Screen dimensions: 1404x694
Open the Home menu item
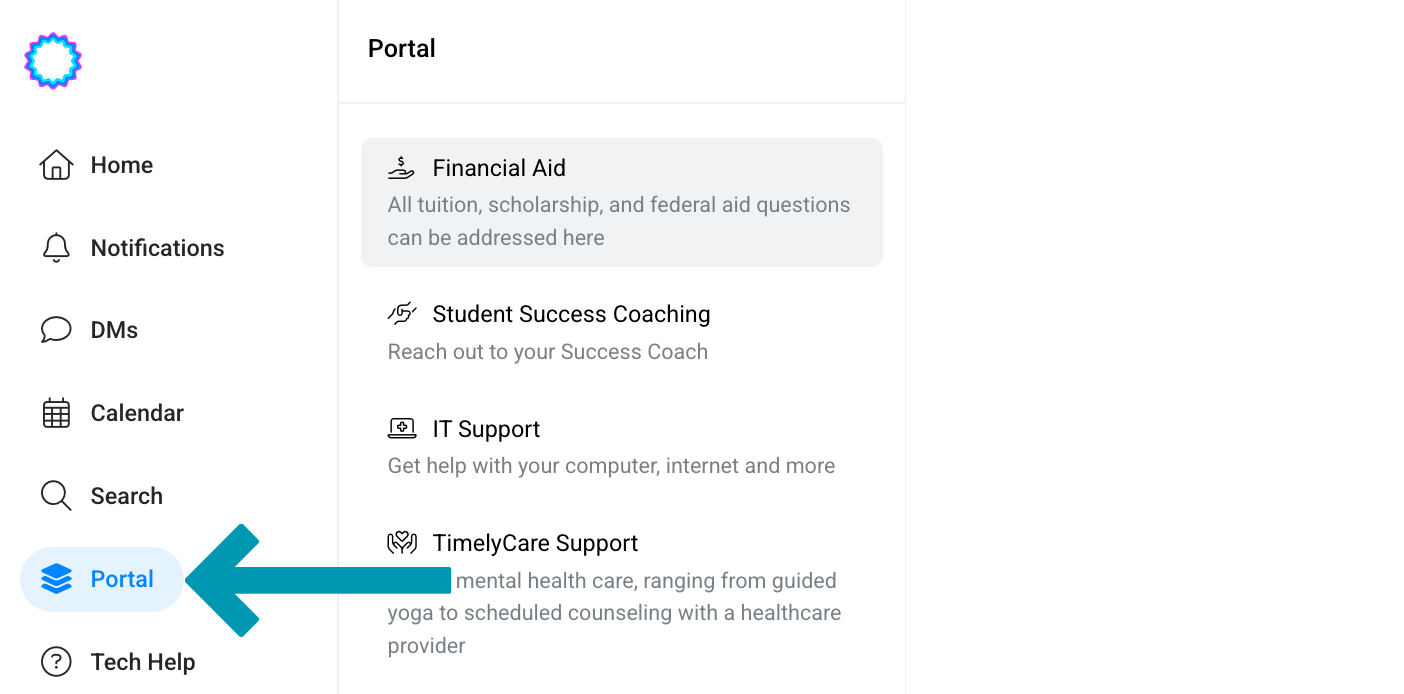click(121, 165)
